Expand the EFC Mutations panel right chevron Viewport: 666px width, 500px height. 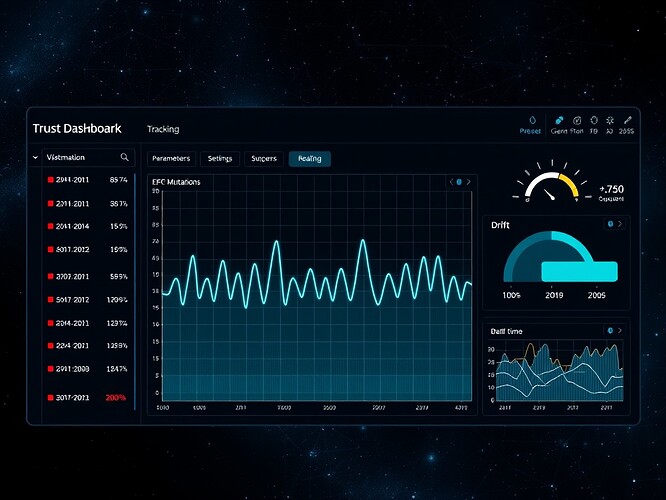coord(468,182)
